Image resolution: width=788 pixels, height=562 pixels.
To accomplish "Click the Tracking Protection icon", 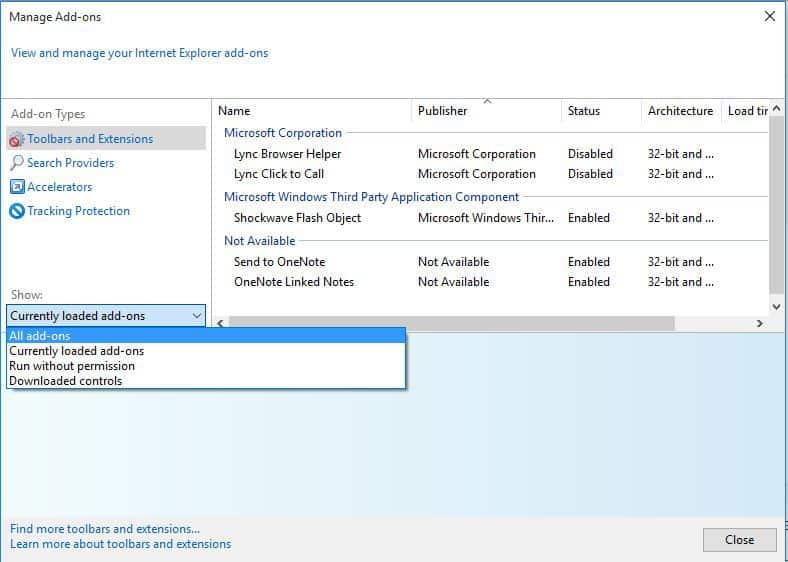I will click(x=17, y=211).
